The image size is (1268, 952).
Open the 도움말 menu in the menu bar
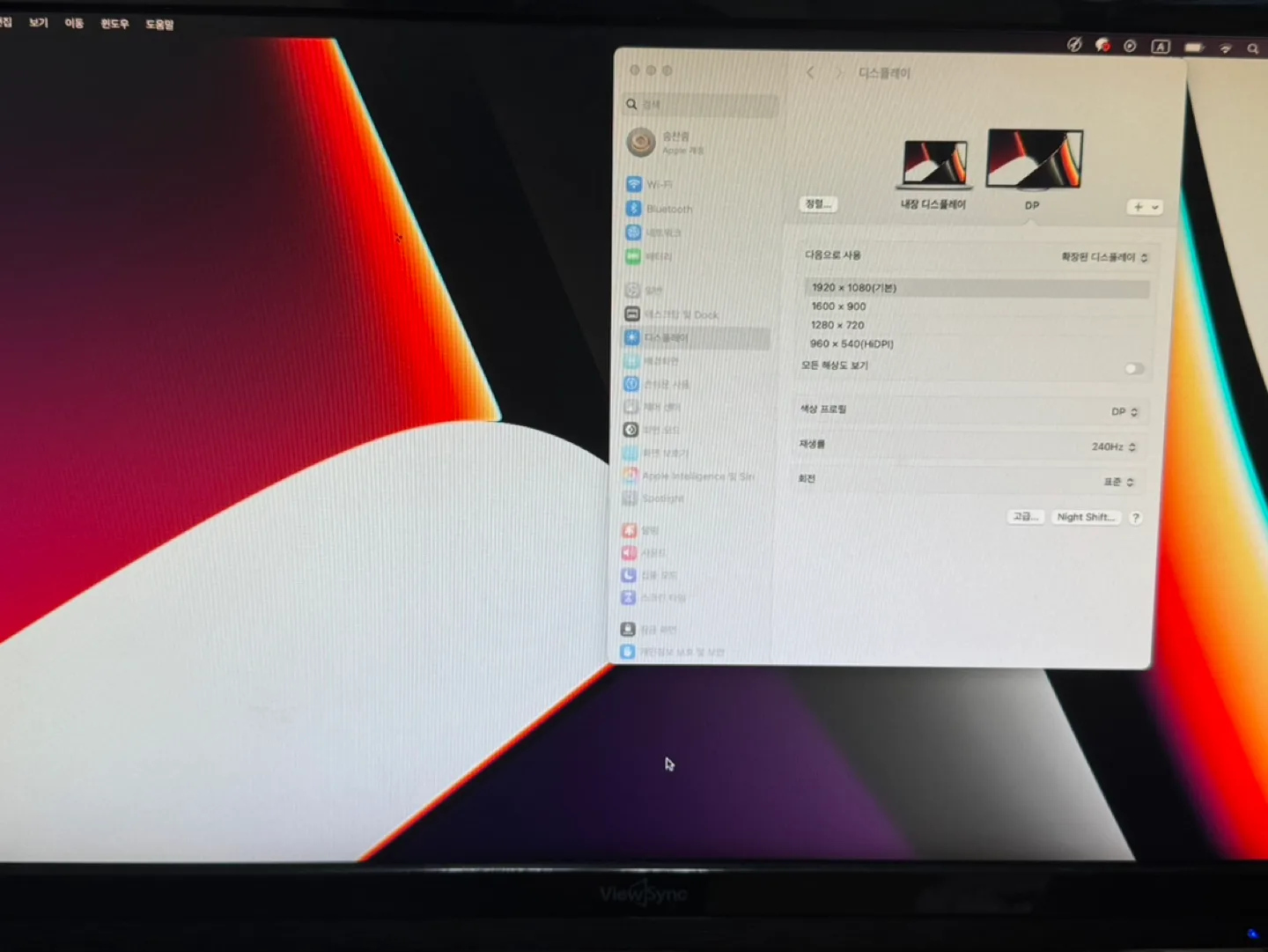[x=159, y=25]
